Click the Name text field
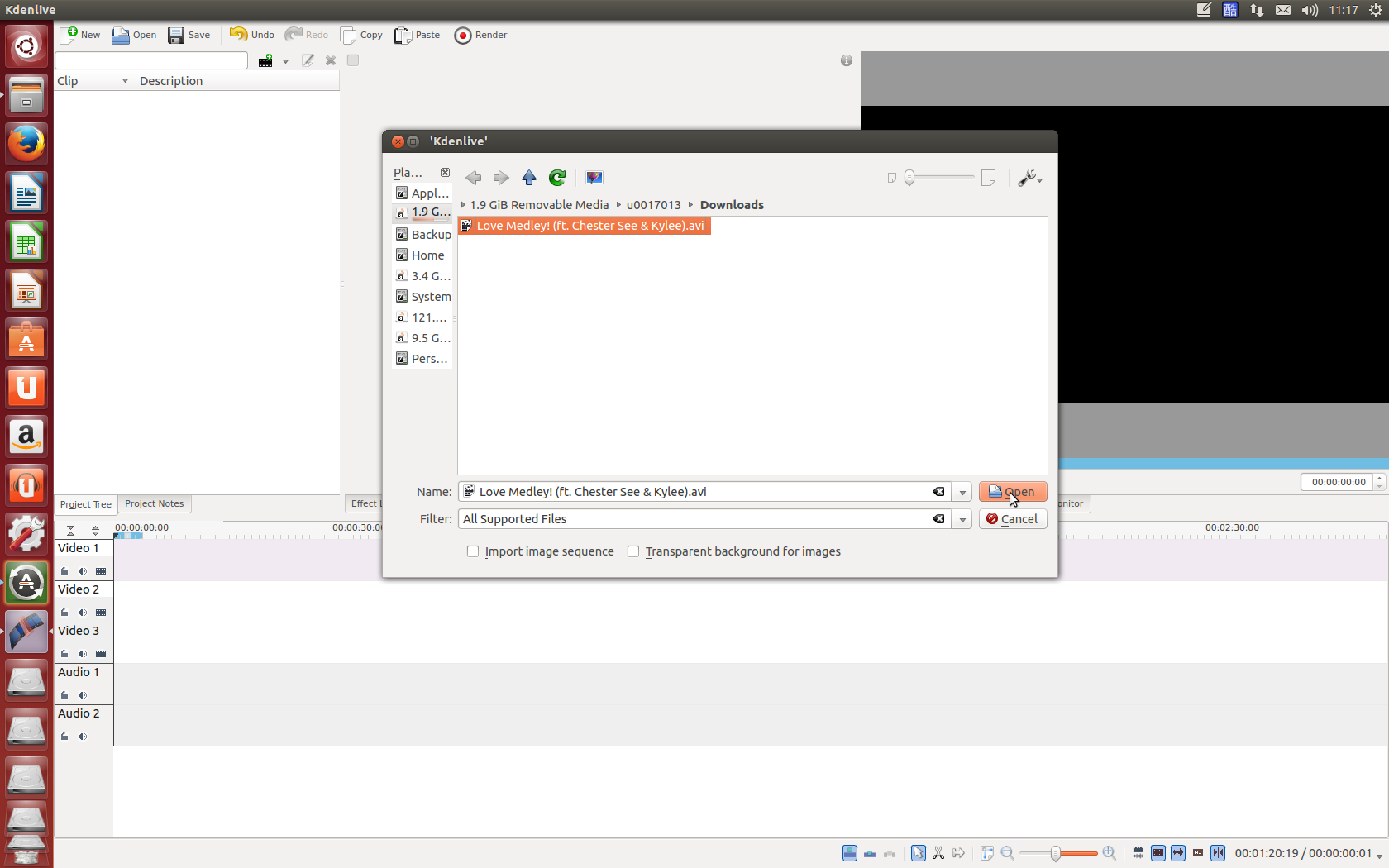 coord(703,492)
